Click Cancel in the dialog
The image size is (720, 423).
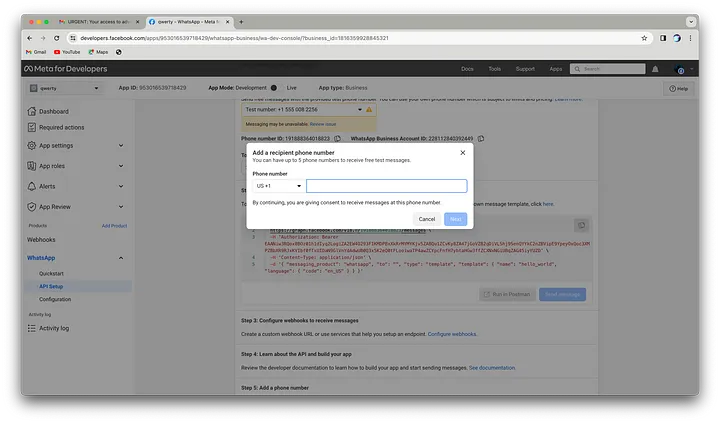[x=427, y=219]
